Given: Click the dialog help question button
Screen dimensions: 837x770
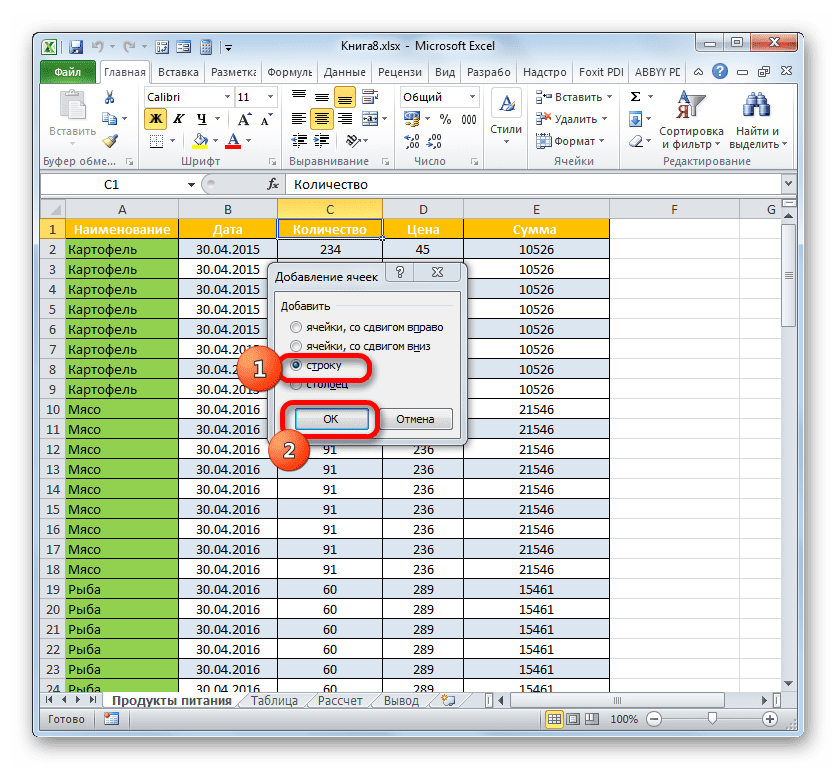Looking at the screenshot, I should click(x=400, y=272).
